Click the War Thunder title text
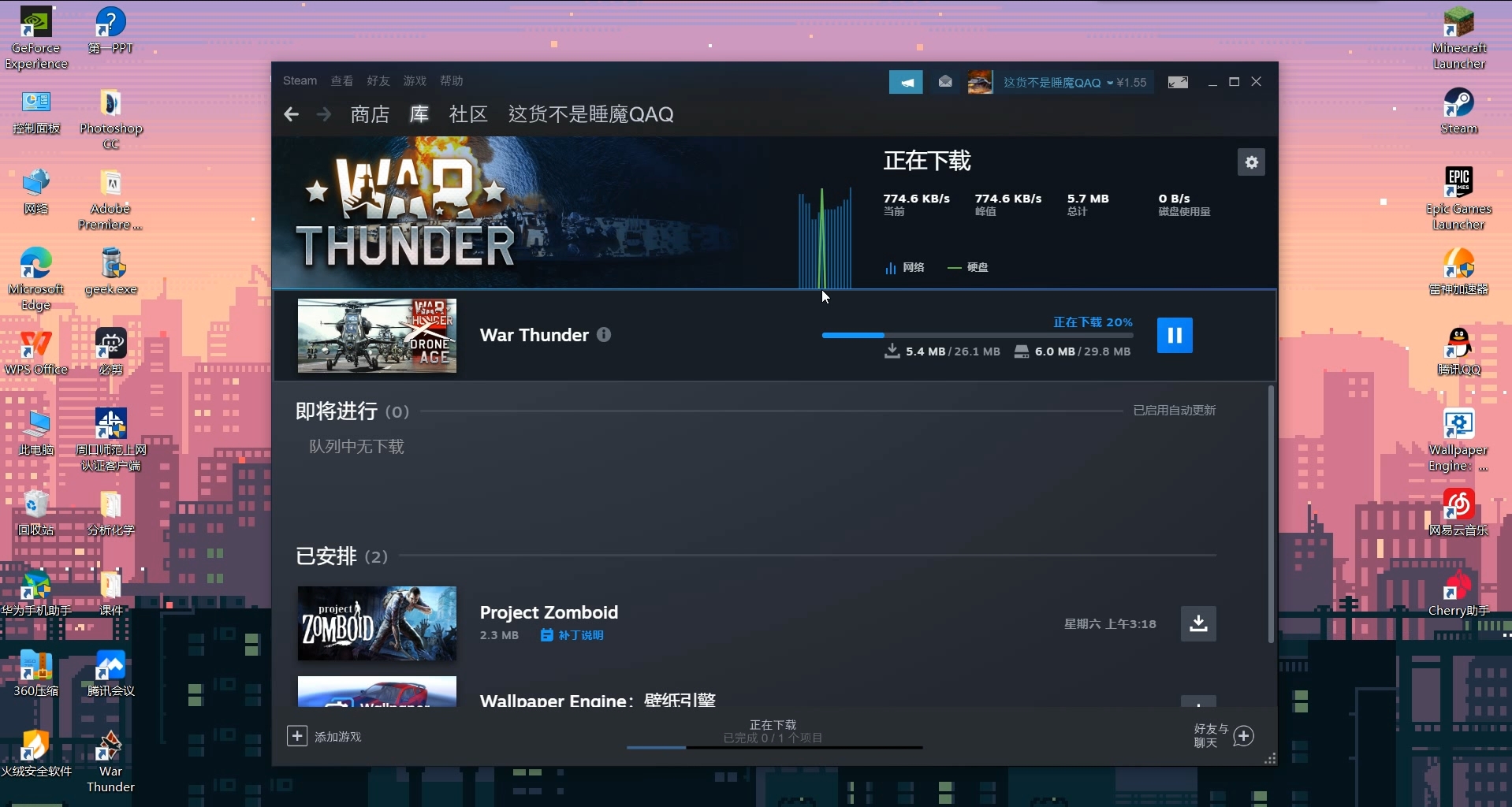The image size is (1512, 807). point(534,335)
